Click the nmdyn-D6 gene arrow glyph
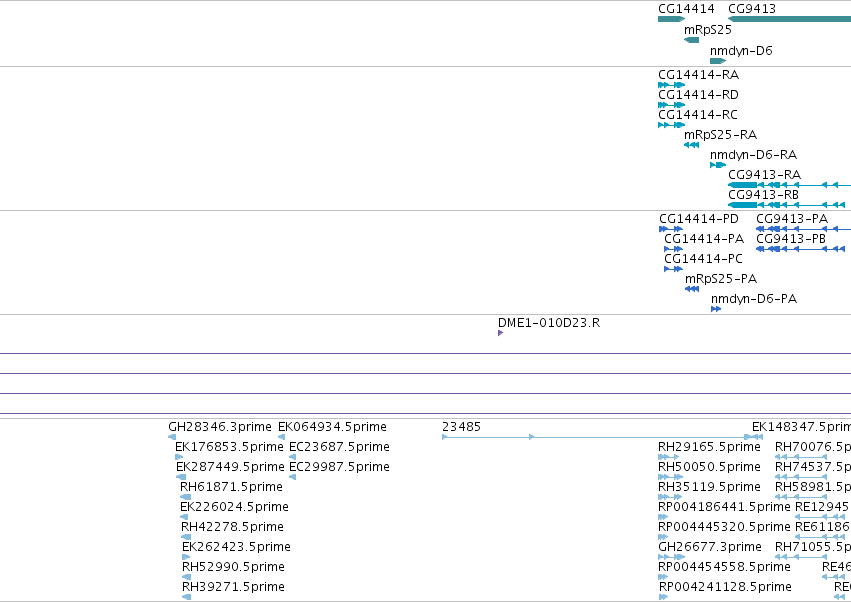This screenshot has width=851, height=602. [718, 61]
